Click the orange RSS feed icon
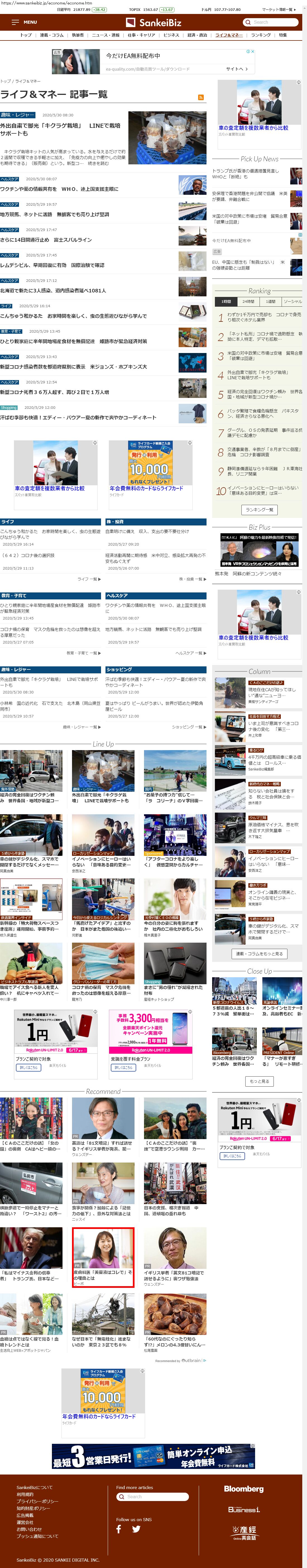Viewport: 307px width, 1568px height. 200,97
